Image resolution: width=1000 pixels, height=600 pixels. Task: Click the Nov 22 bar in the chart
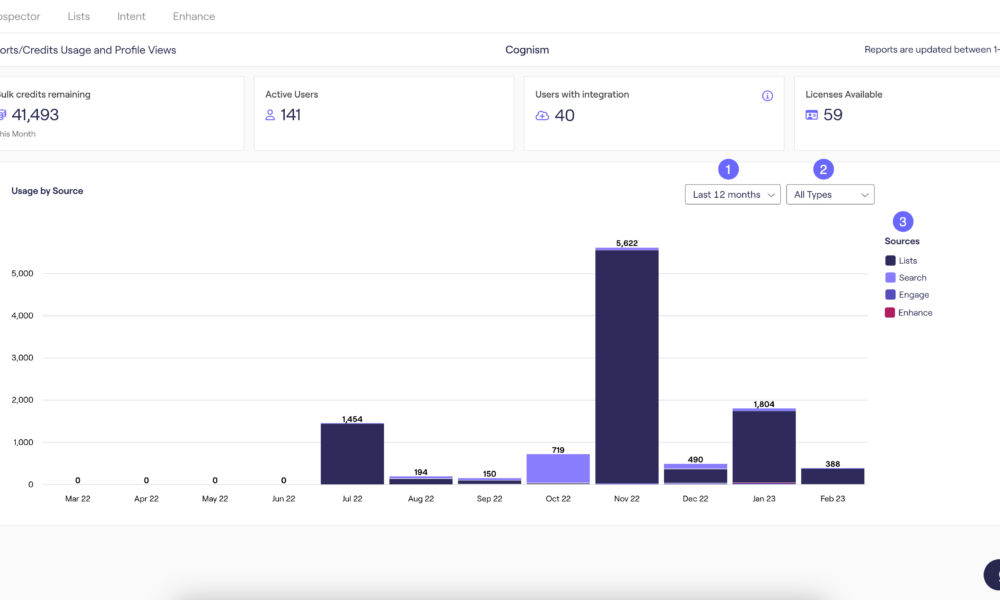pos(627,366)
